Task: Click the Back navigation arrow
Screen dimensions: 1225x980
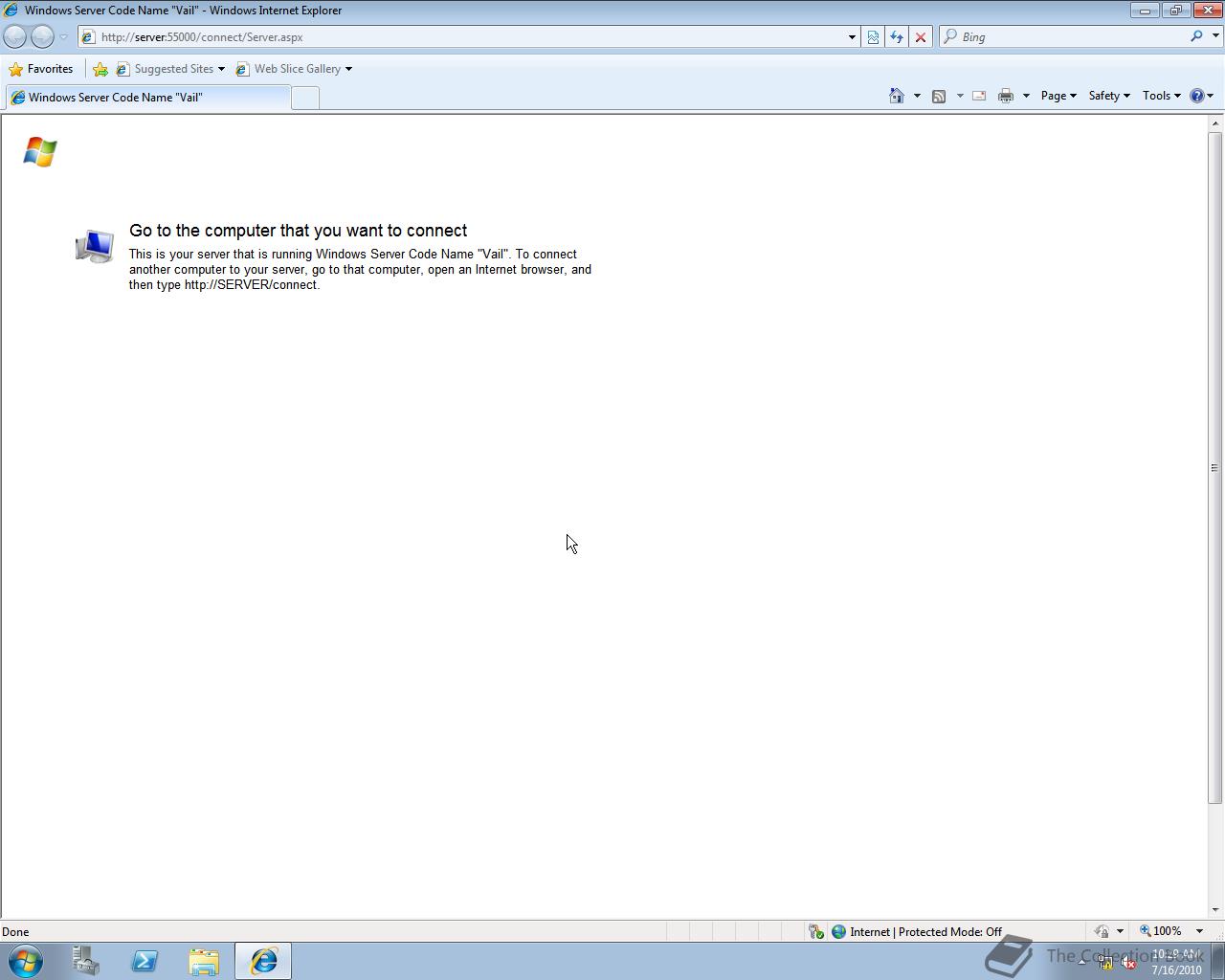Action: point(15,36)
